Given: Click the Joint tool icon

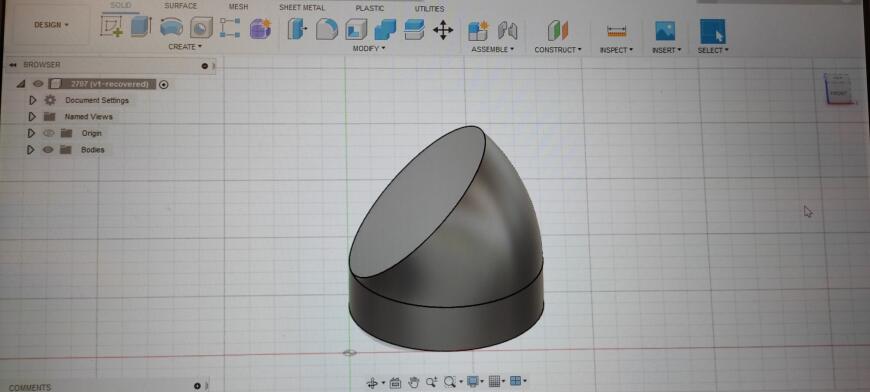Looking at the screenshot, I should [507, 30].
